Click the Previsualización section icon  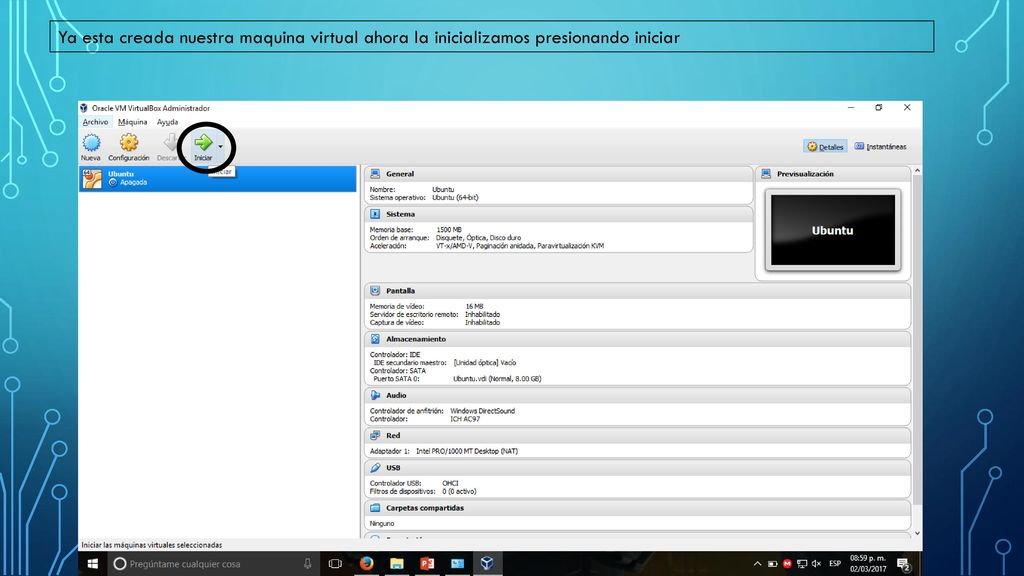(766, 174)
